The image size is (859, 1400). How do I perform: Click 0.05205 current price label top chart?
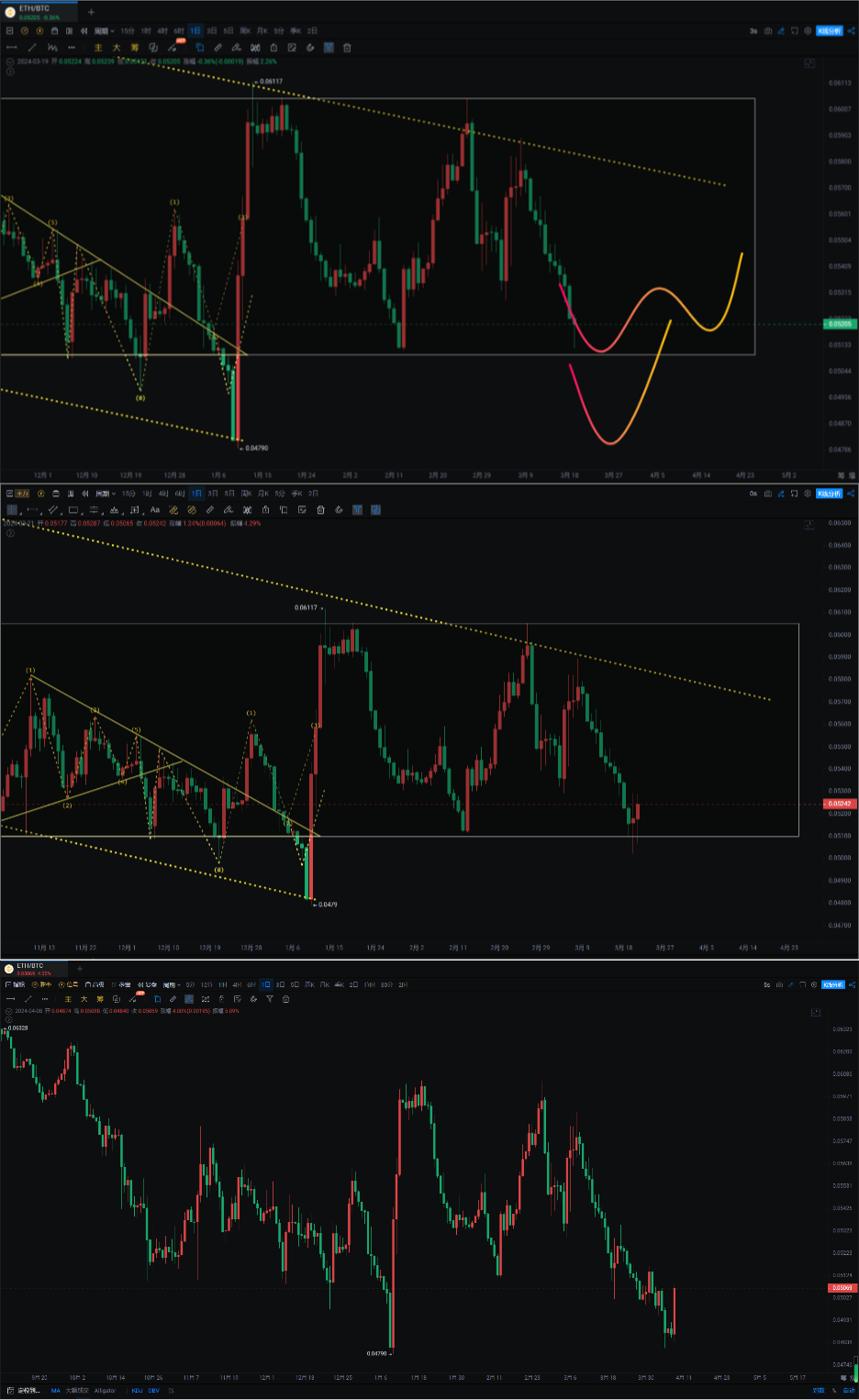(x=840, y=324)
